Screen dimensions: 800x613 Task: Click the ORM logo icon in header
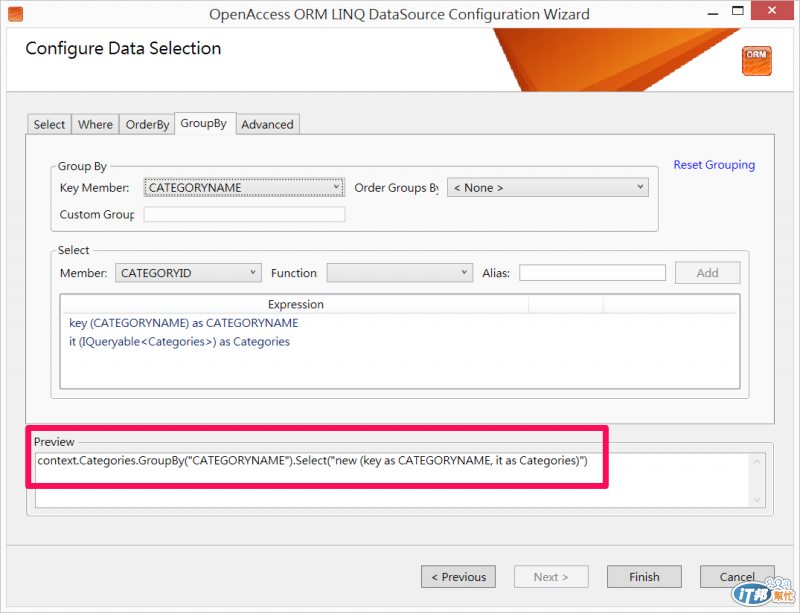click(x=757, y=61)
